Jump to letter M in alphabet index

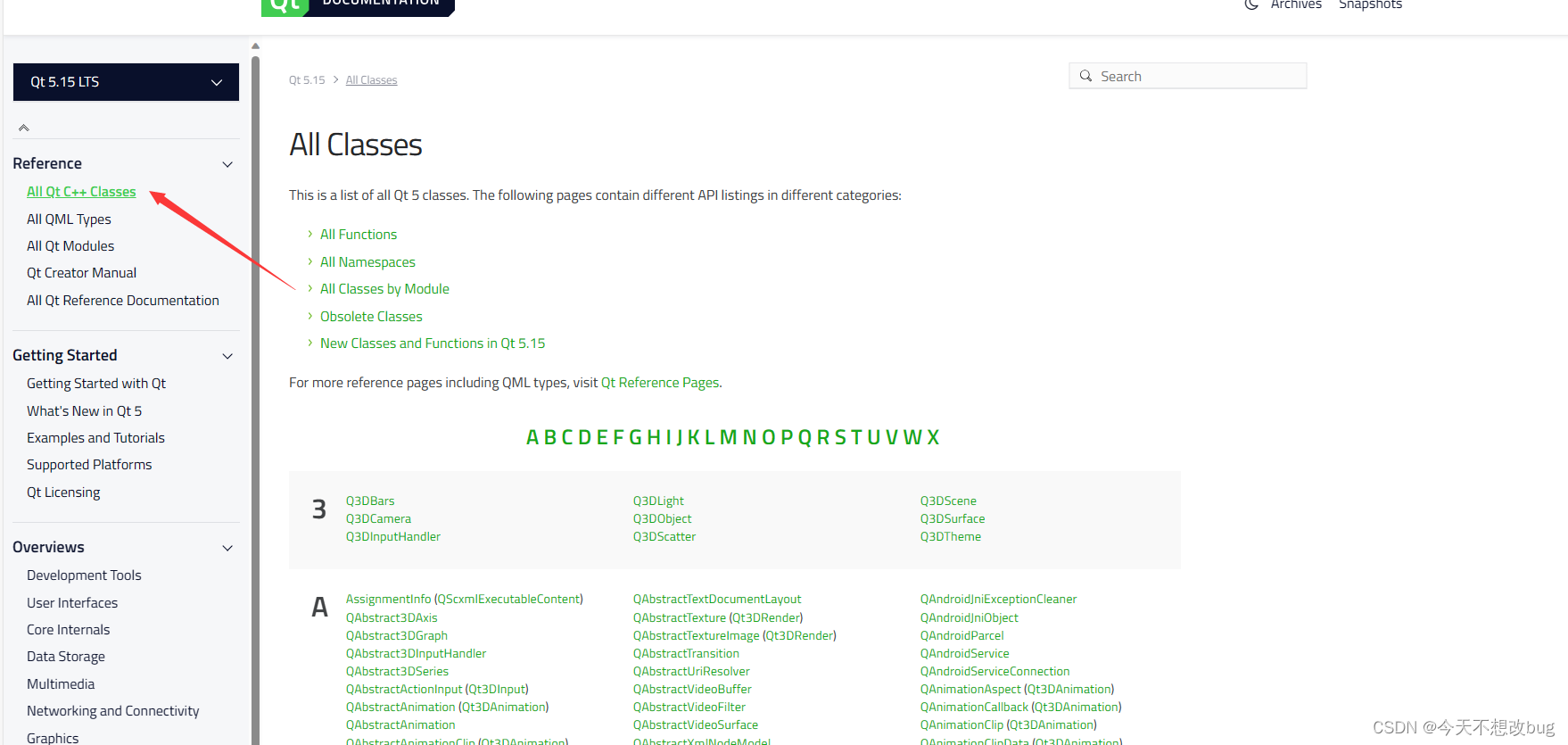[728, 437]
